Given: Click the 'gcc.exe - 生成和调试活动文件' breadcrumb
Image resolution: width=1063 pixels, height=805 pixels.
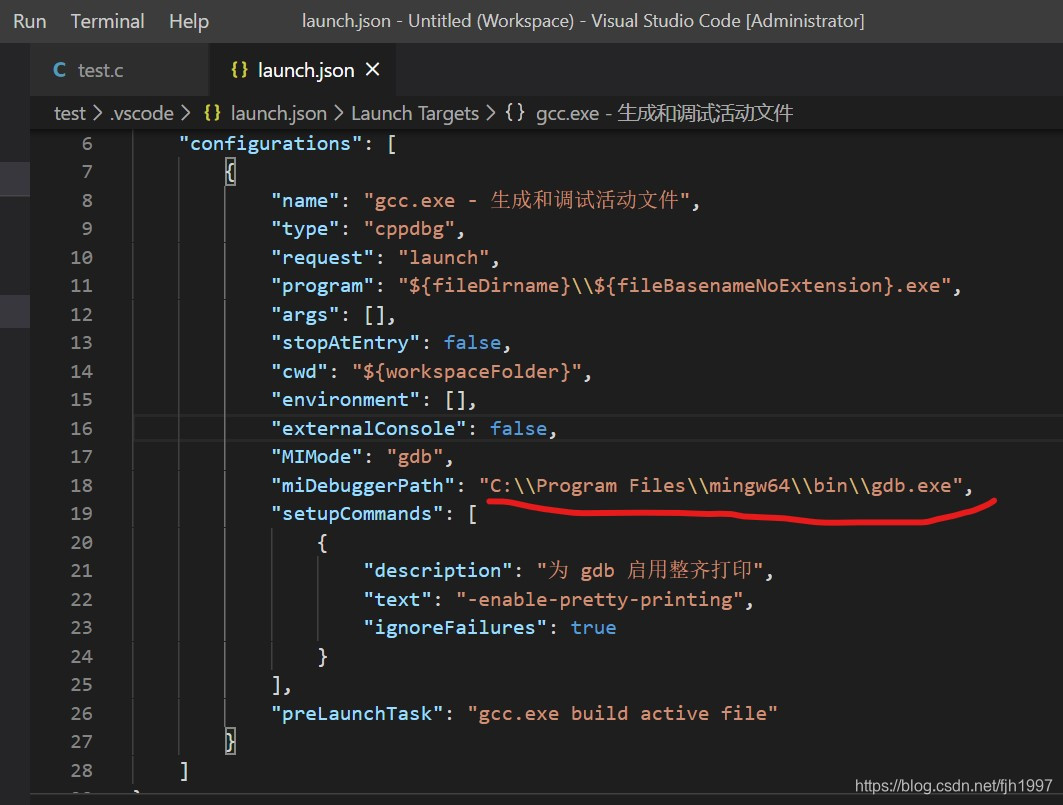Looking at the screenshot, I should coord(664,113).
